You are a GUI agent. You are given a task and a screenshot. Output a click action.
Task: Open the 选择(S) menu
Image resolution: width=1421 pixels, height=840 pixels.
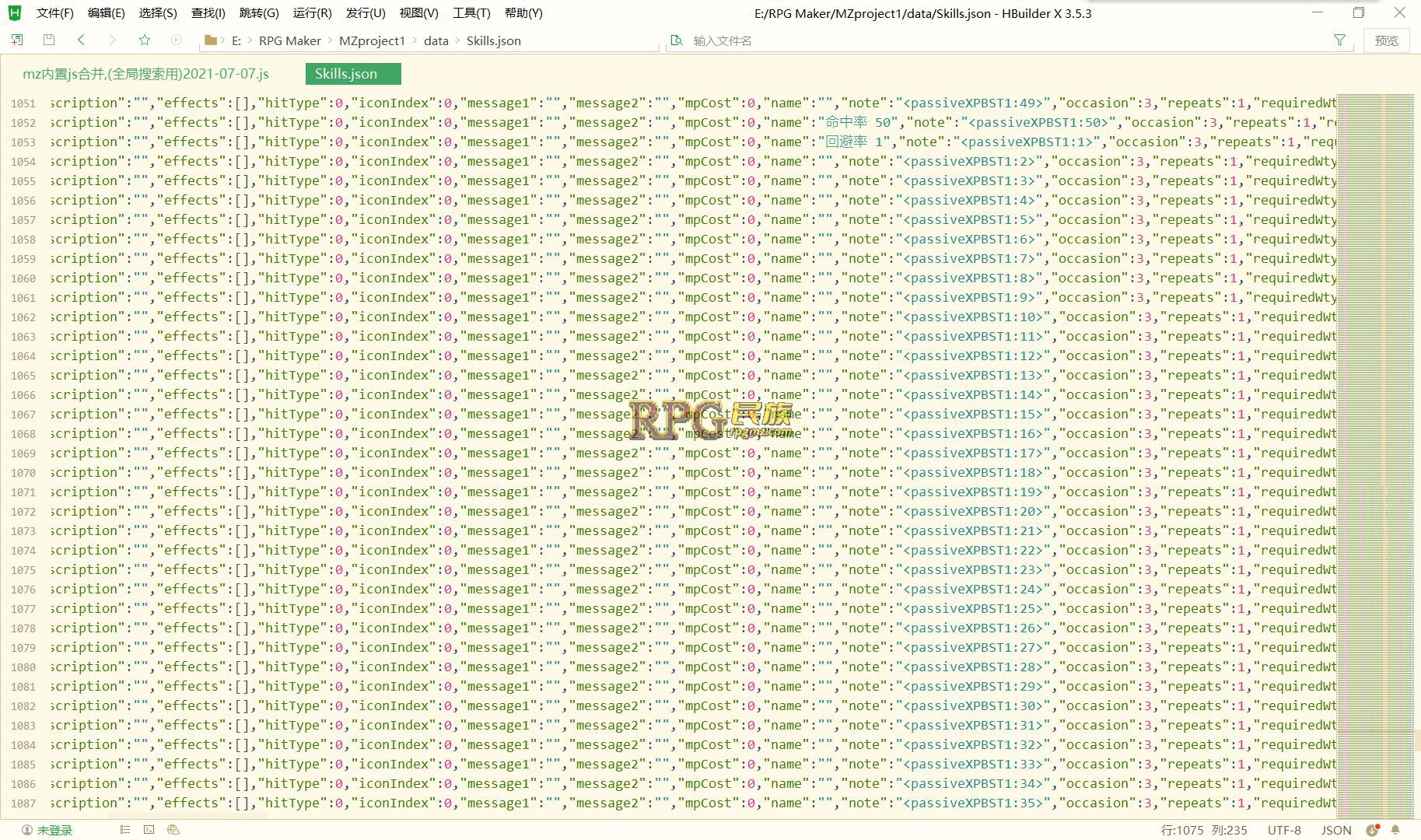coord(158,13)
